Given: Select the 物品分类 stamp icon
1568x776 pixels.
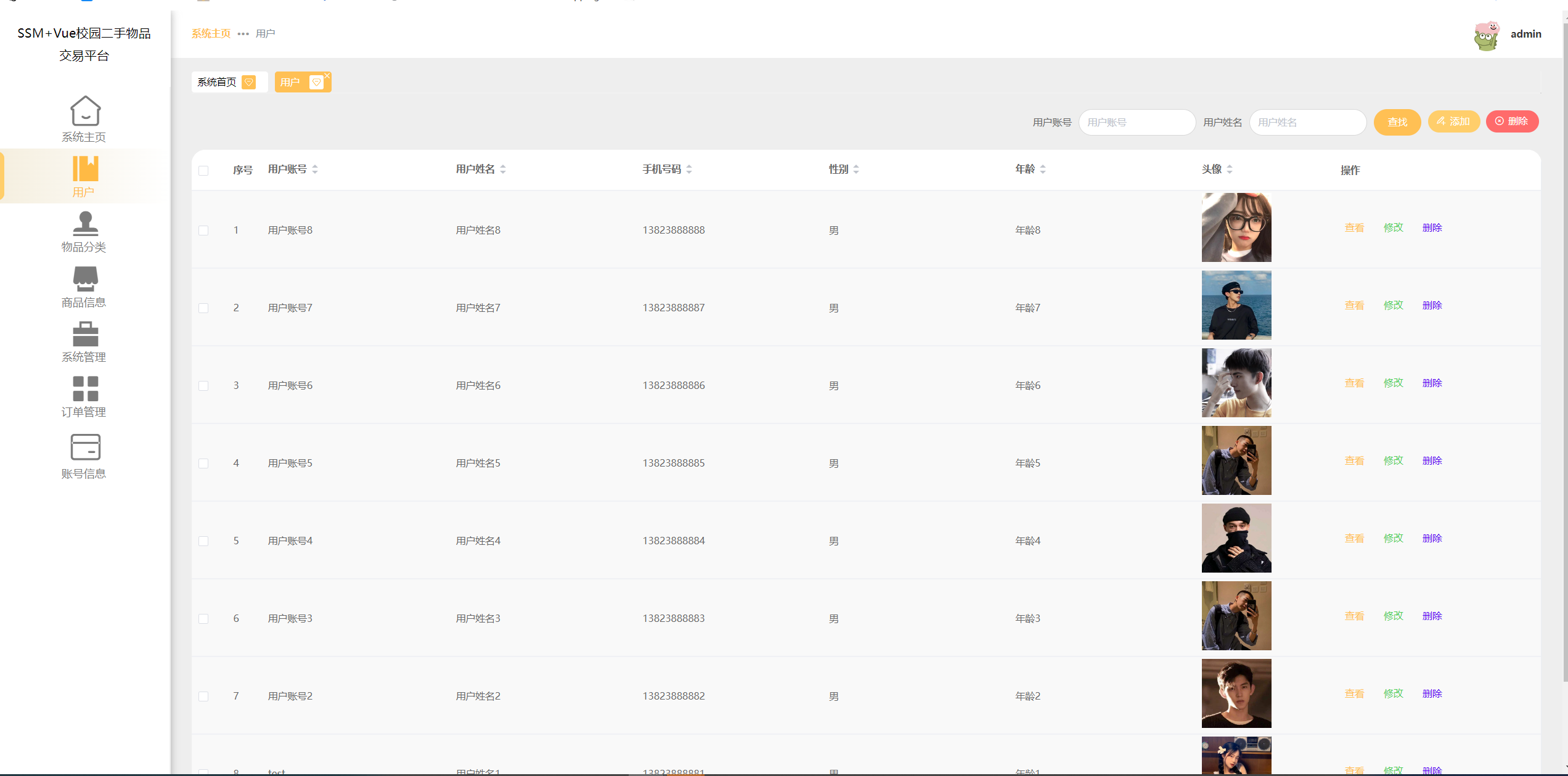Looking at the screenshot, I should (85, 223).
